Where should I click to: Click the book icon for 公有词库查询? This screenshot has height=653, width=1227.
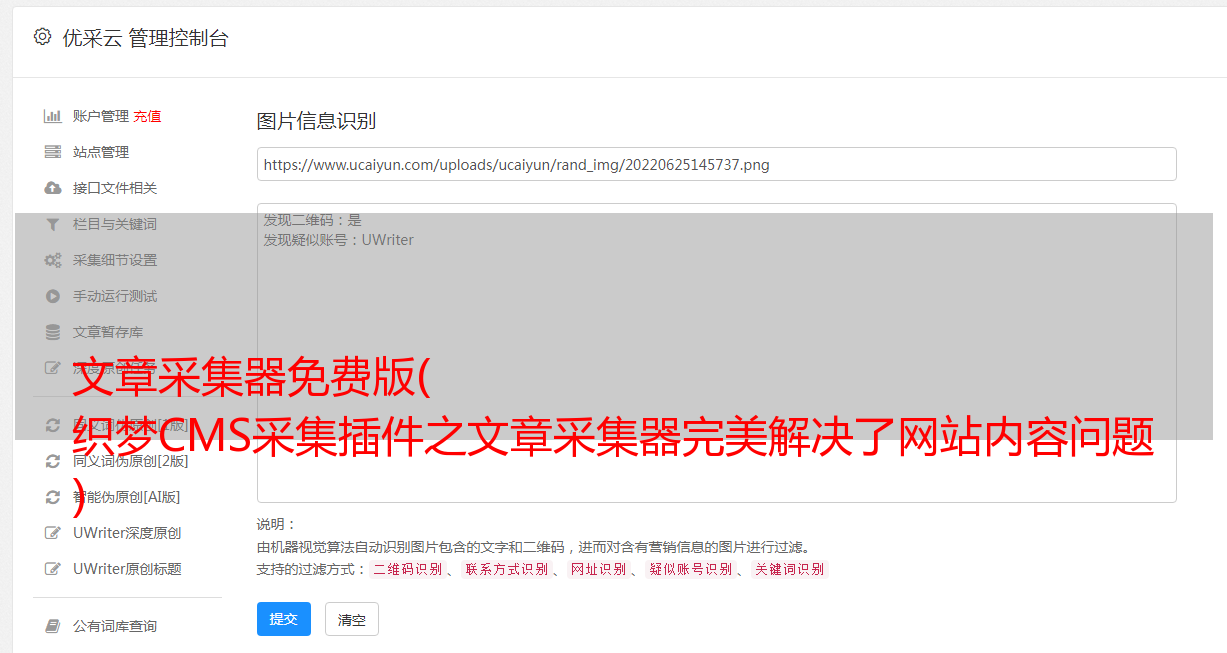(x=53, y=626)
